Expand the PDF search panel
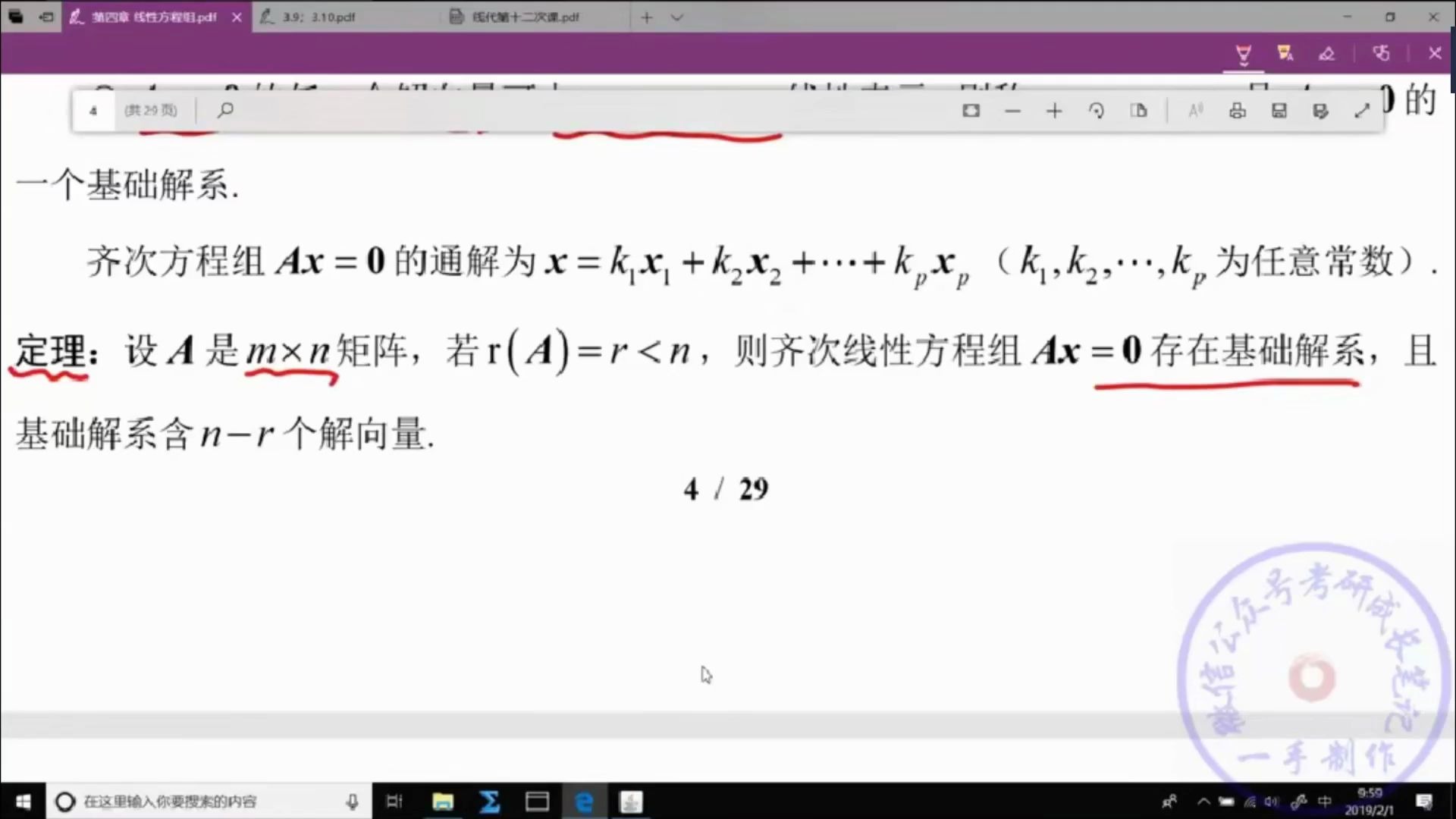This screenshot has height=819, width=1456. (x=225, y=111)
